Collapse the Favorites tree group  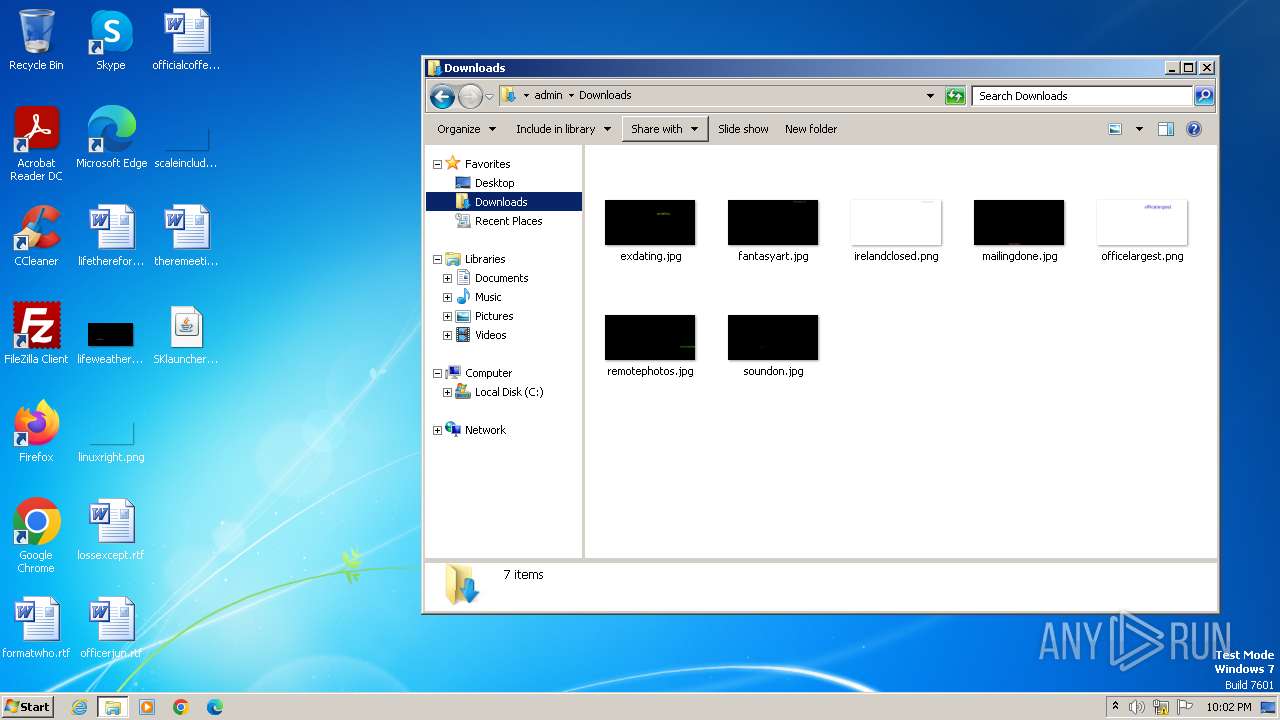coord(437,164)
